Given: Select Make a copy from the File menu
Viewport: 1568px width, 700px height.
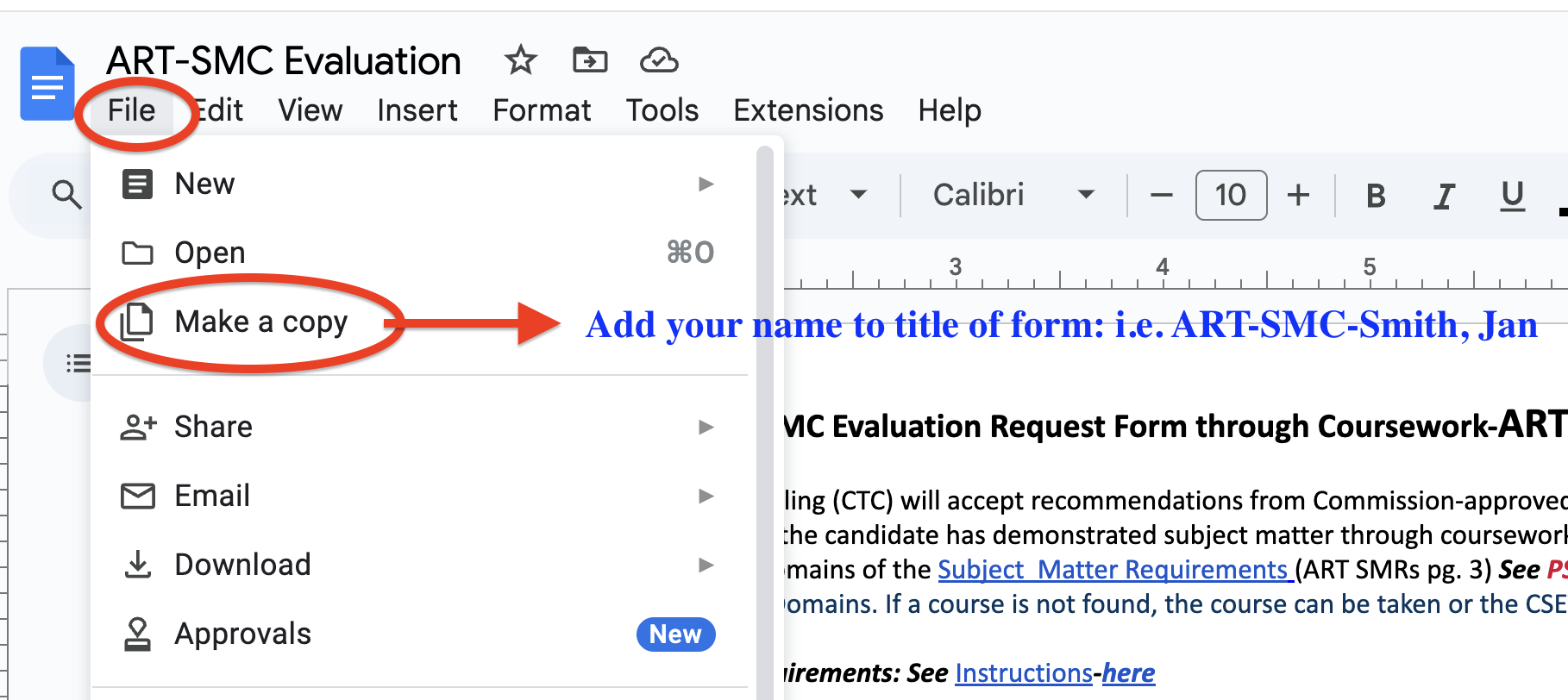Looking at the screenshot, I should [x=261, y=322].
